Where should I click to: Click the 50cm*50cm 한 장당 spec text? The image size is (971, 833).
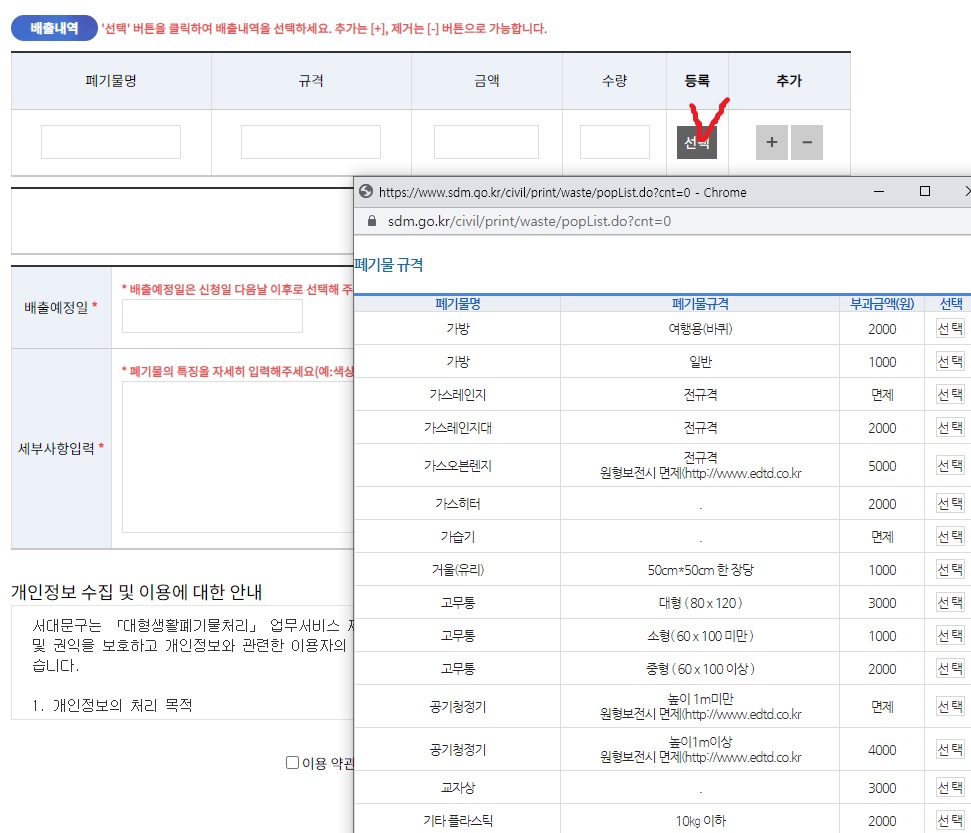coord(700,570)
